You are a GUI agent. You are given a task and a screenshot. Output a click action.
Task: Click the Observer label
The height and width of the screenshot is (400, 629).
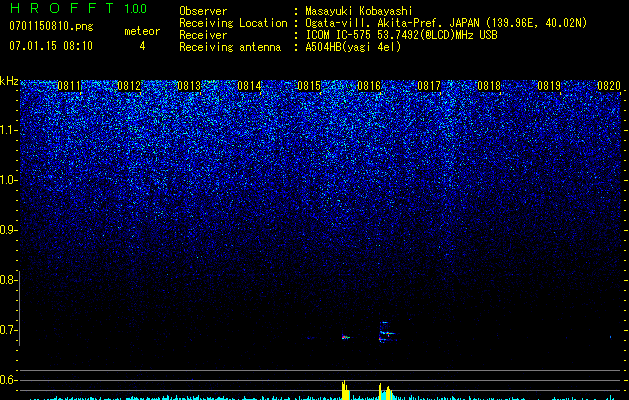click(203, 11)
